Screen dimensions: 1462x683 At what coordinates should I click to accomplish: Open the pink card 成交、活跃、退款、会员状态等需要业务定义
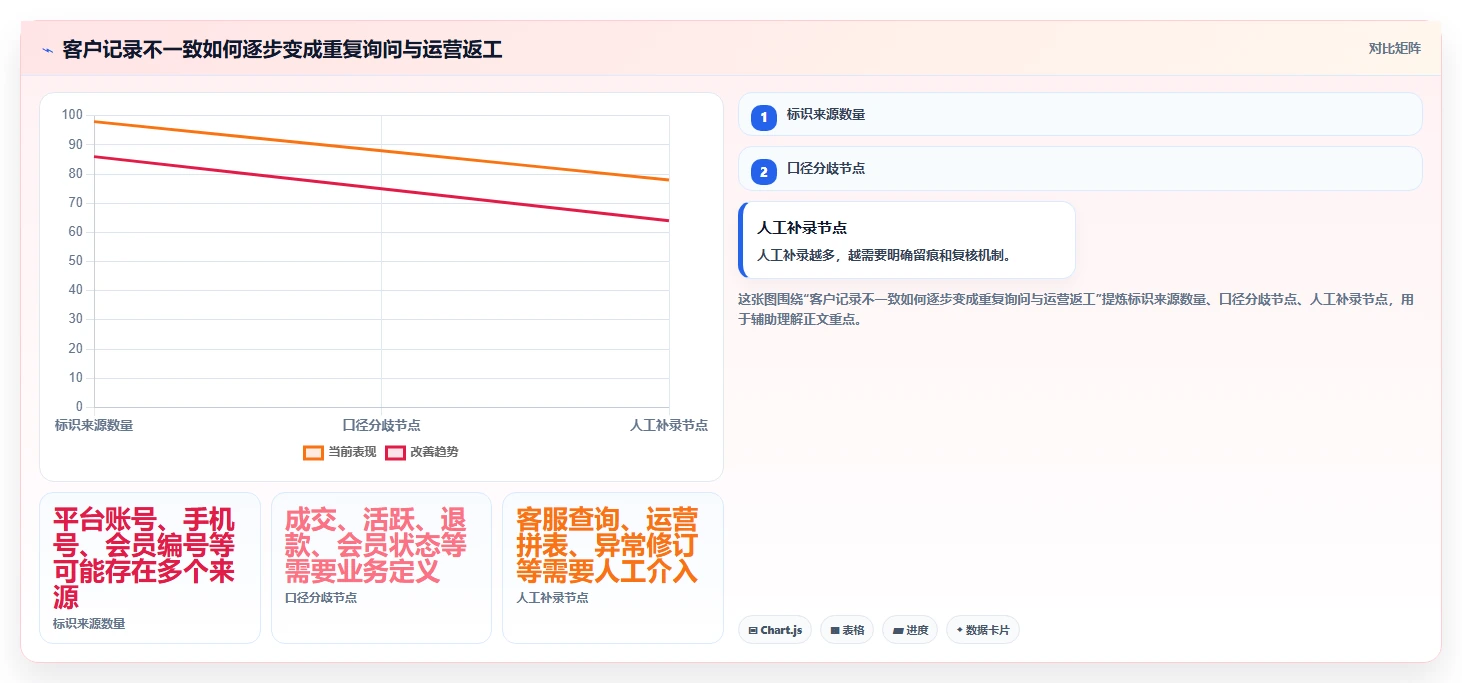(x=381, y=568)
